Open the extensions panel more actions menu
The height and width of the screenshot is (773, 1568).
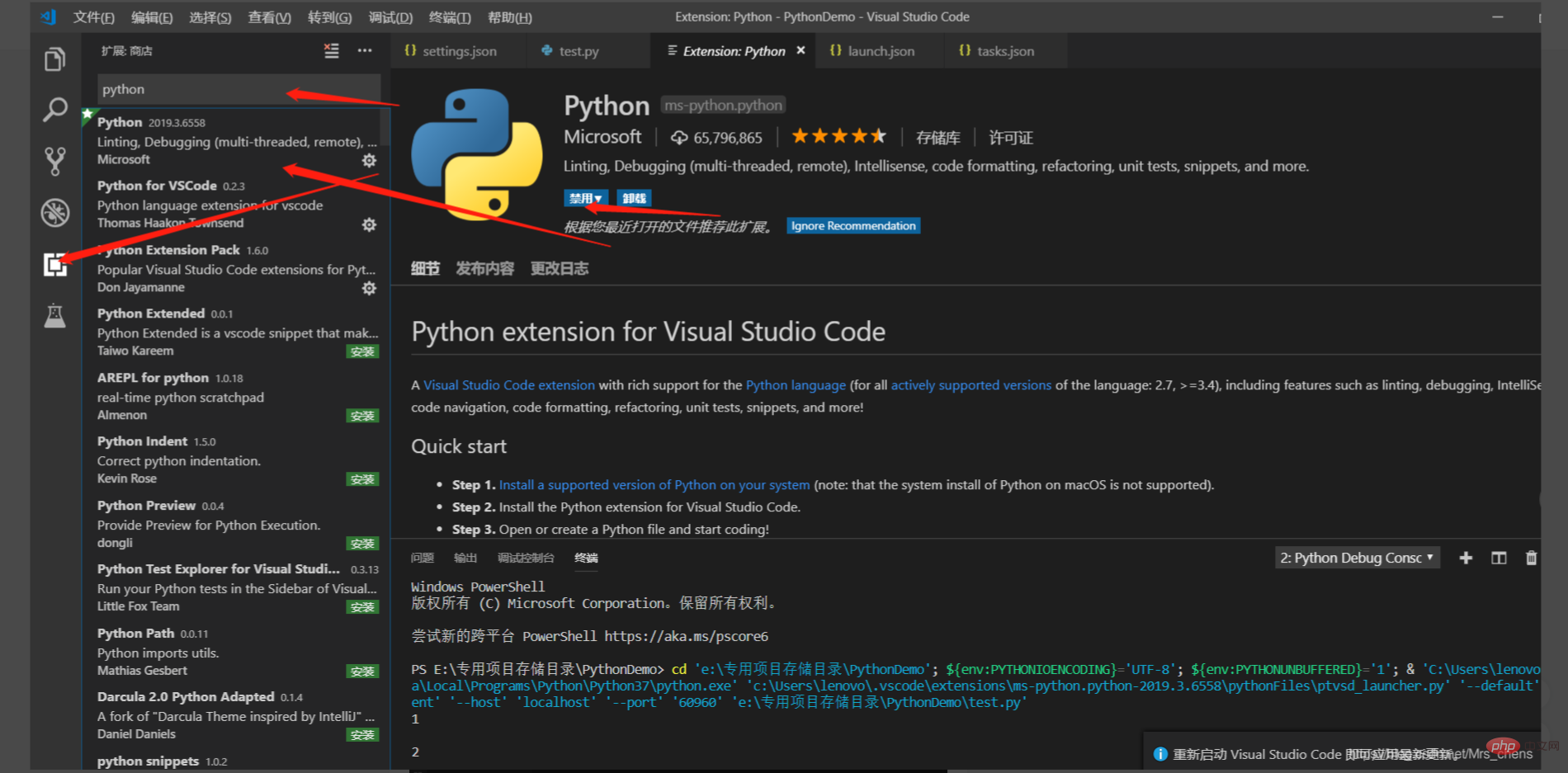click(365, 50)
